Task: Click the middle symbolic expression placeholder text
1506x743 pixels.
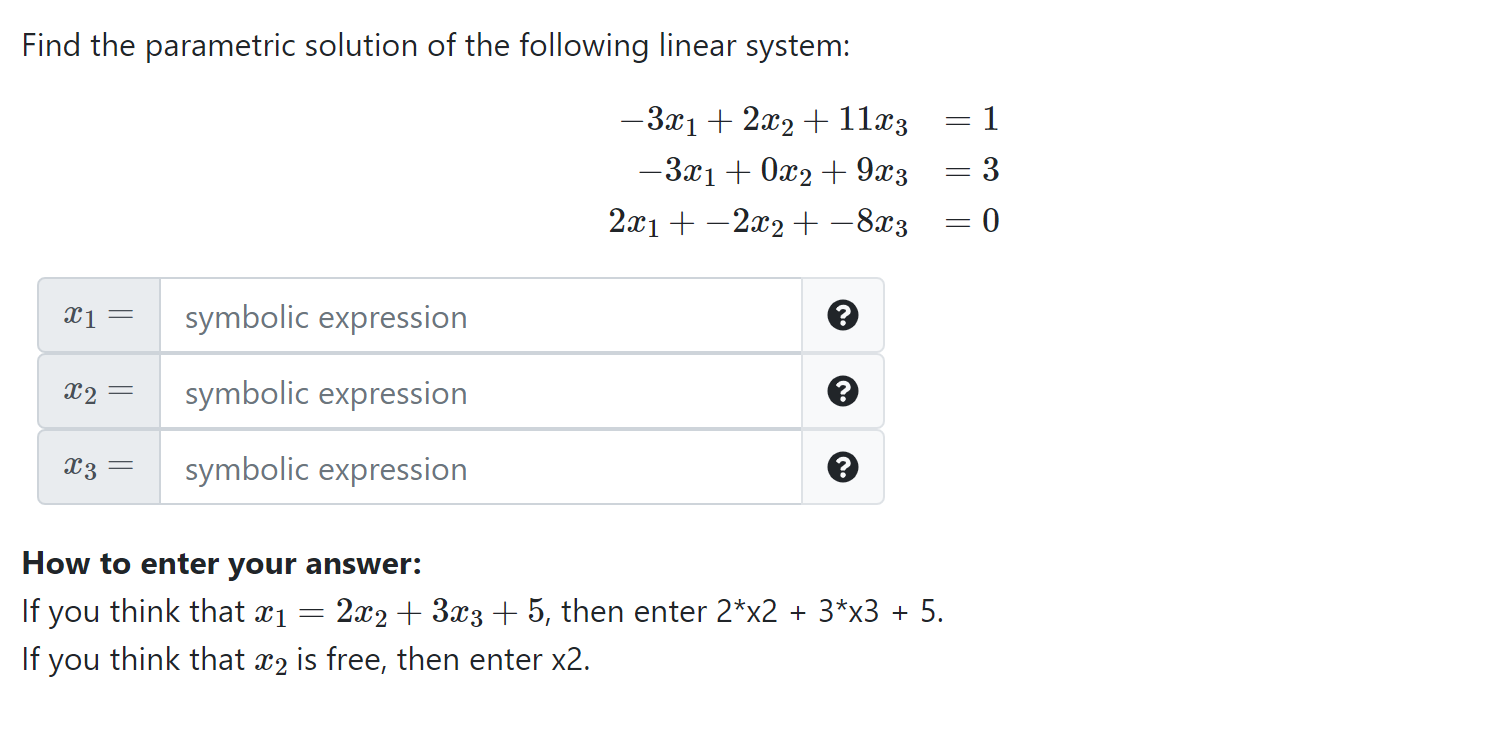Action: [325, 393]
